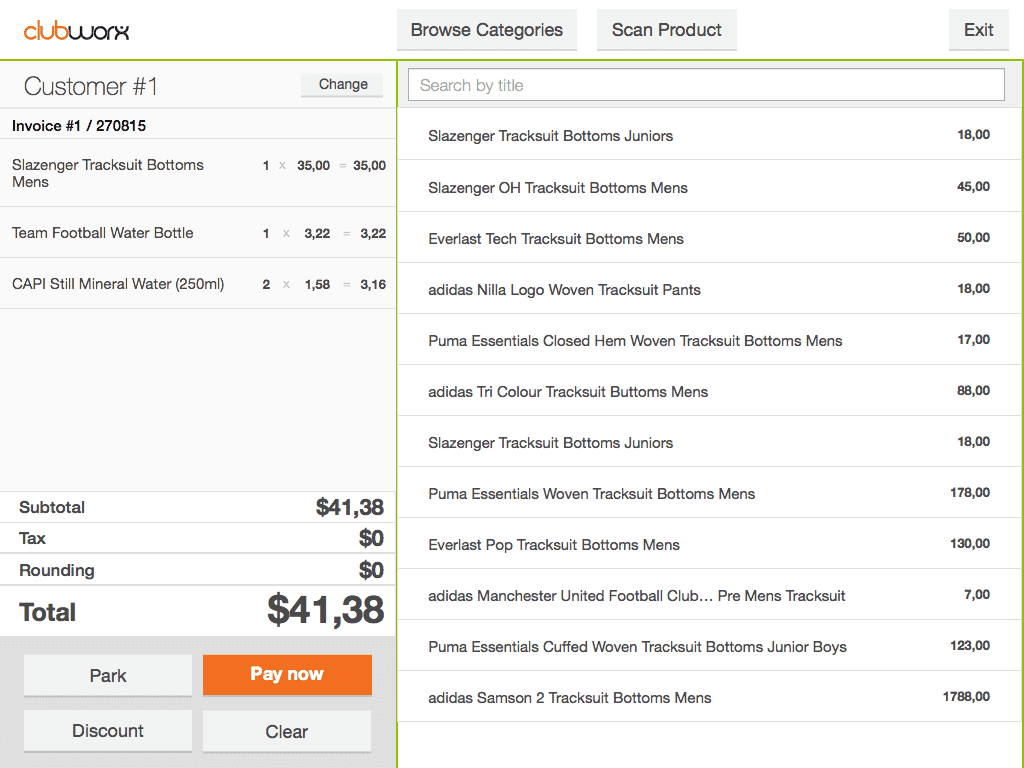Add Slazenger OH Tracksuit Bottoms Mens

(709, 187)
